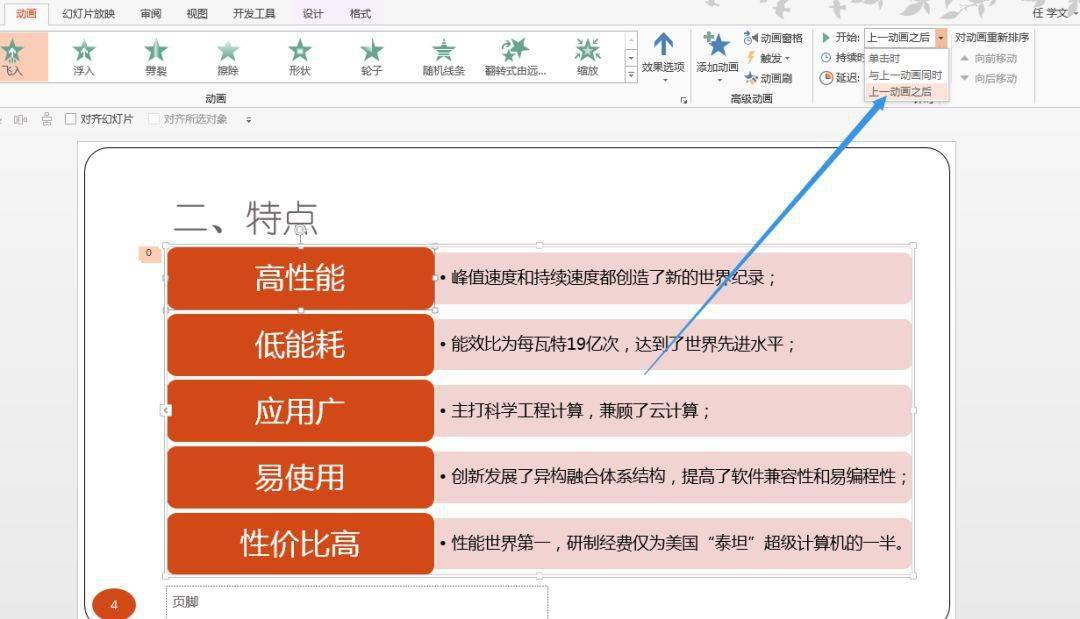Open the 设计 design tab
1080x619 pixels.
coord(313,14)
